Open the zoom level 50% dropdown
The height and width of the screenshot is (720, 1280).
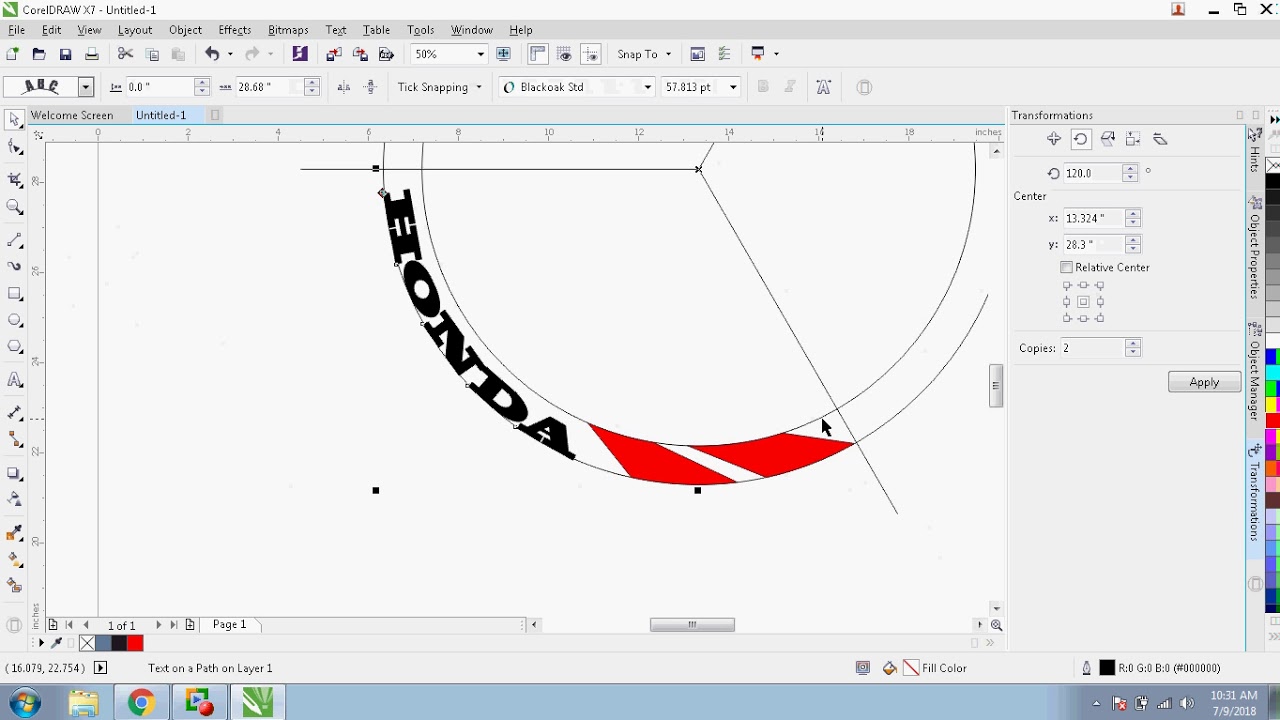tap(481, 54)
